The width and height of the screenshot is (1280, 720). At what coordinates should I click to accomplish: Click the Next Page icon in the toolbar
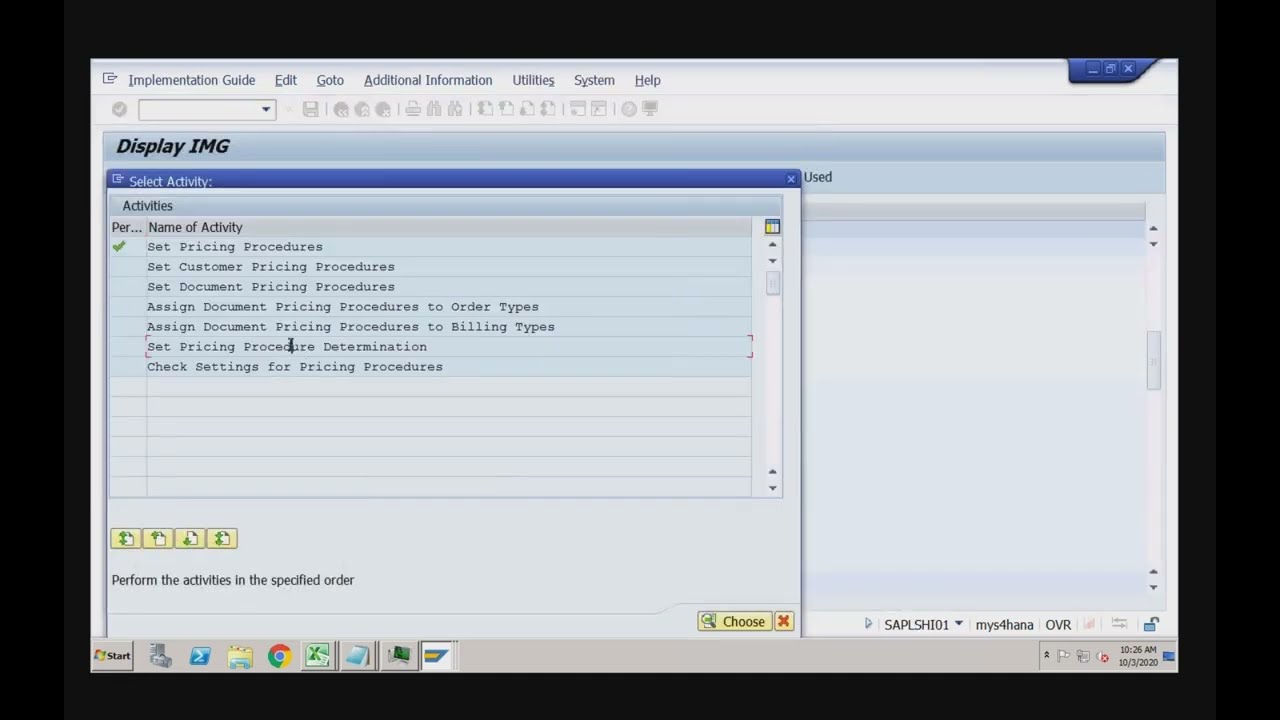point(527,109)
